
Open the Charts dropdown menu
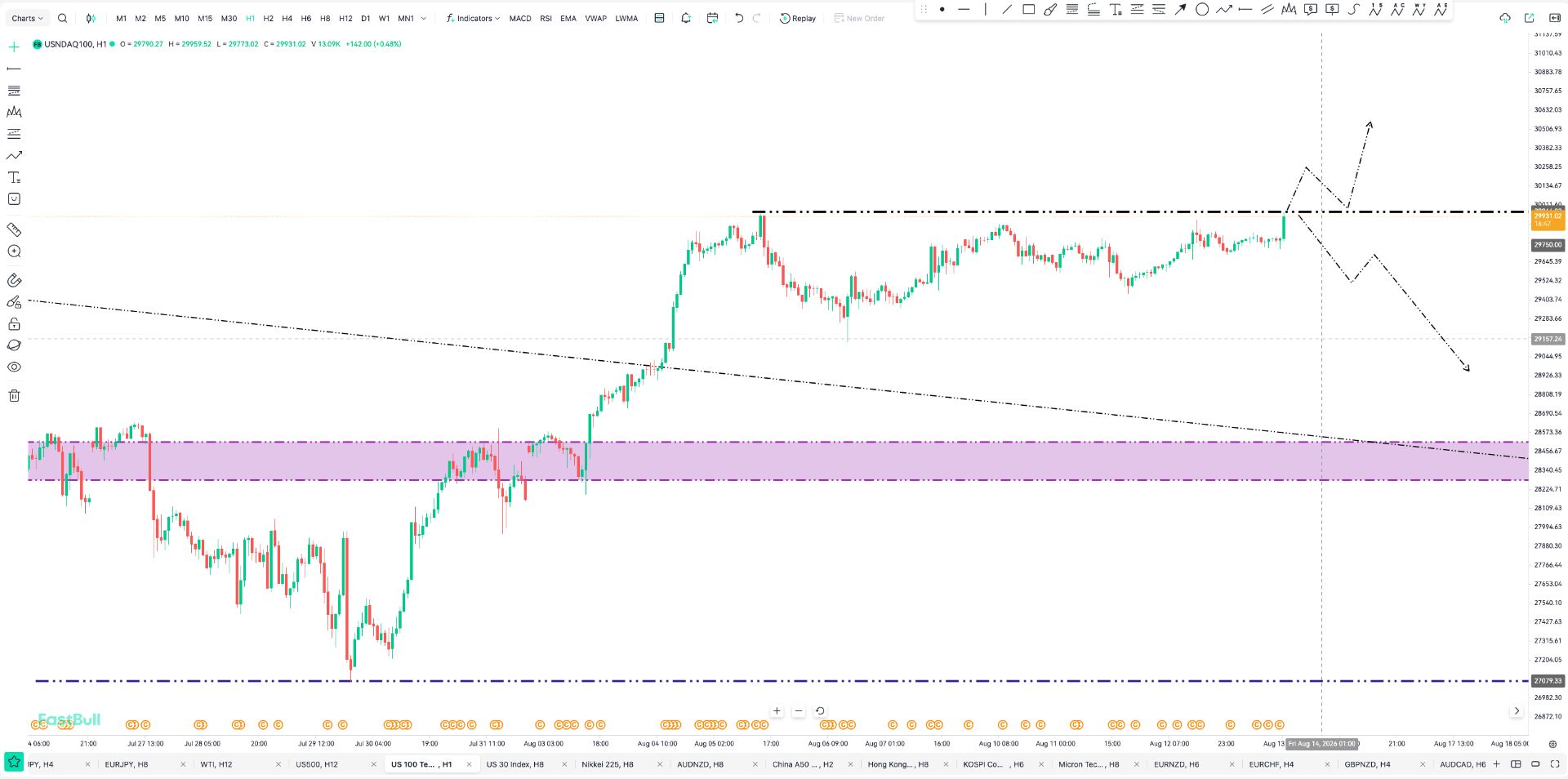(28, 18)
